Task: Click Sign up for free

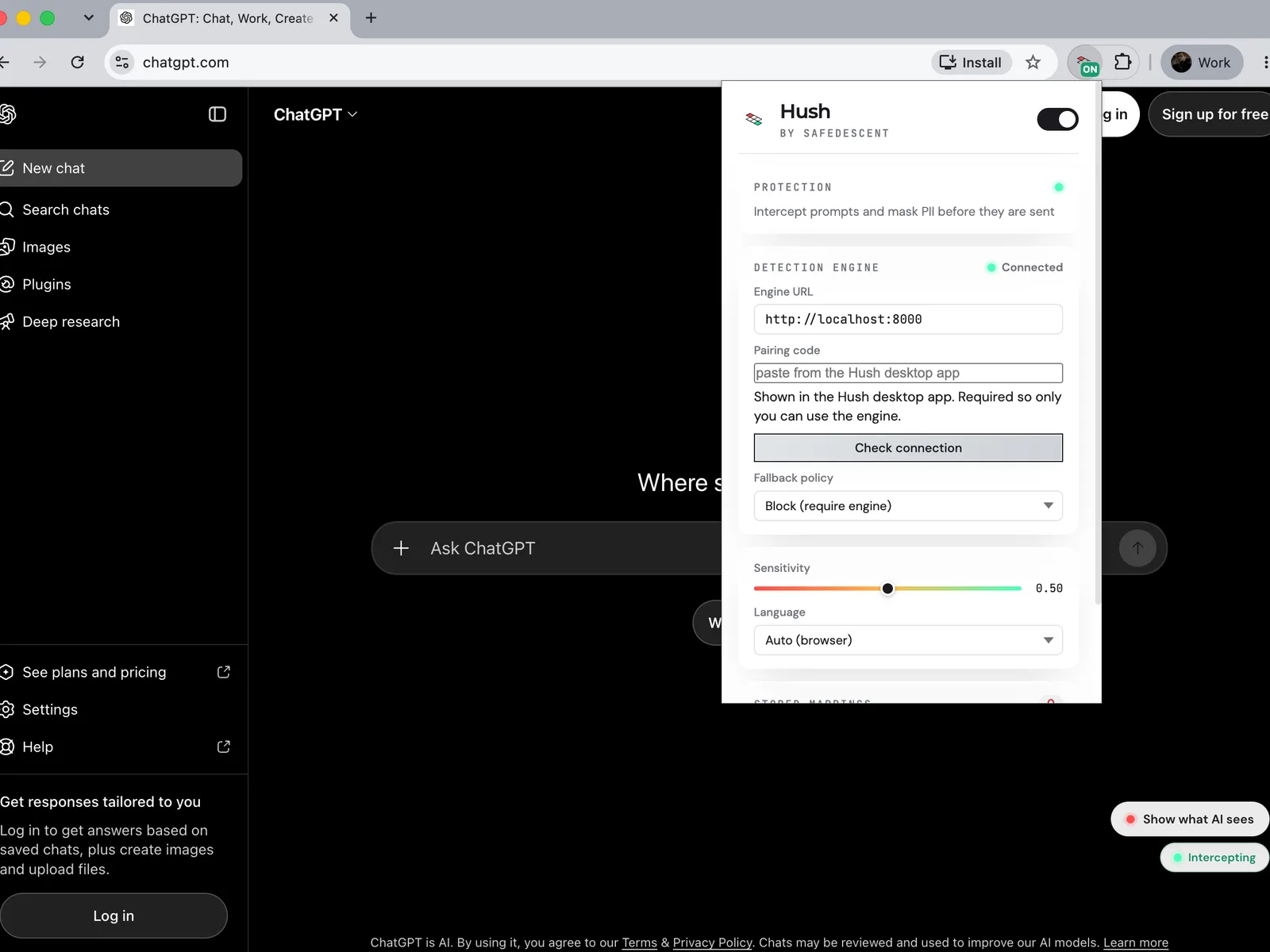Action: tap(1210, 114)
